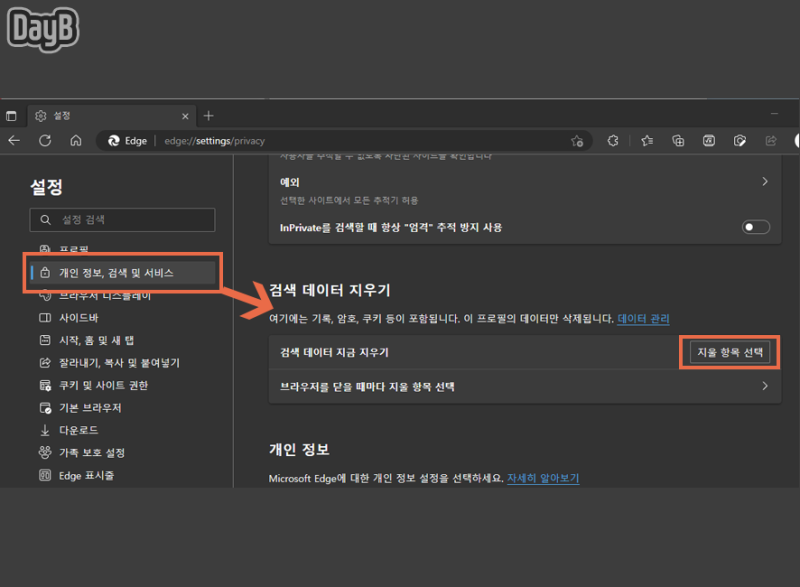Open 쿠키 및 사이트 권한 settings
This screenshot has width=800, height=587.
click(110, 385)
